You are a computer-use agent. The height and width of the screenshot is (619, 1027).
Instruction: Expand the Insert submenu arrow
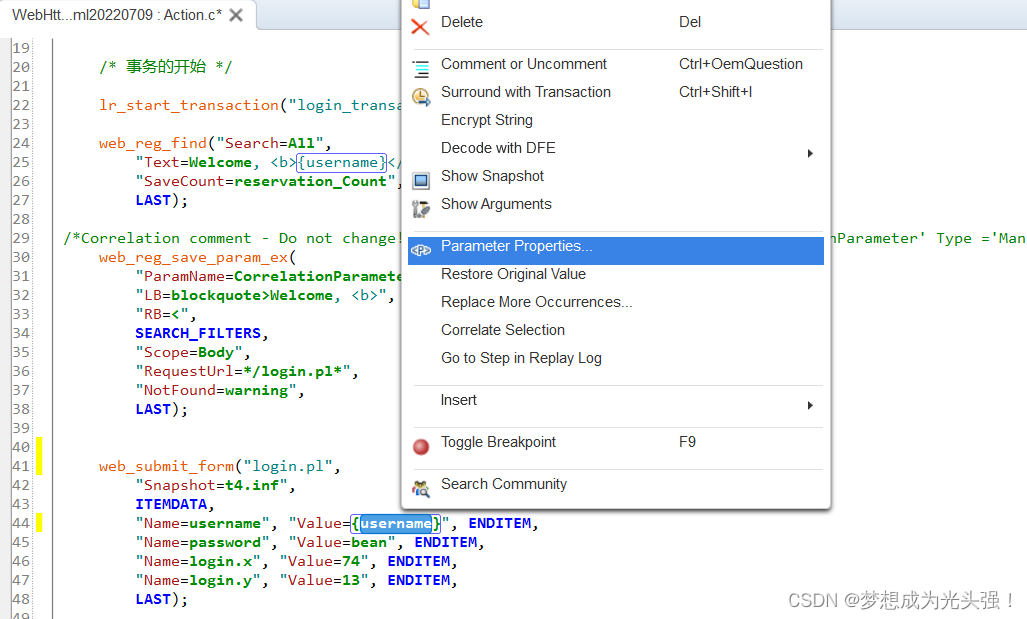pyautogui.click(x=810, y=405)
